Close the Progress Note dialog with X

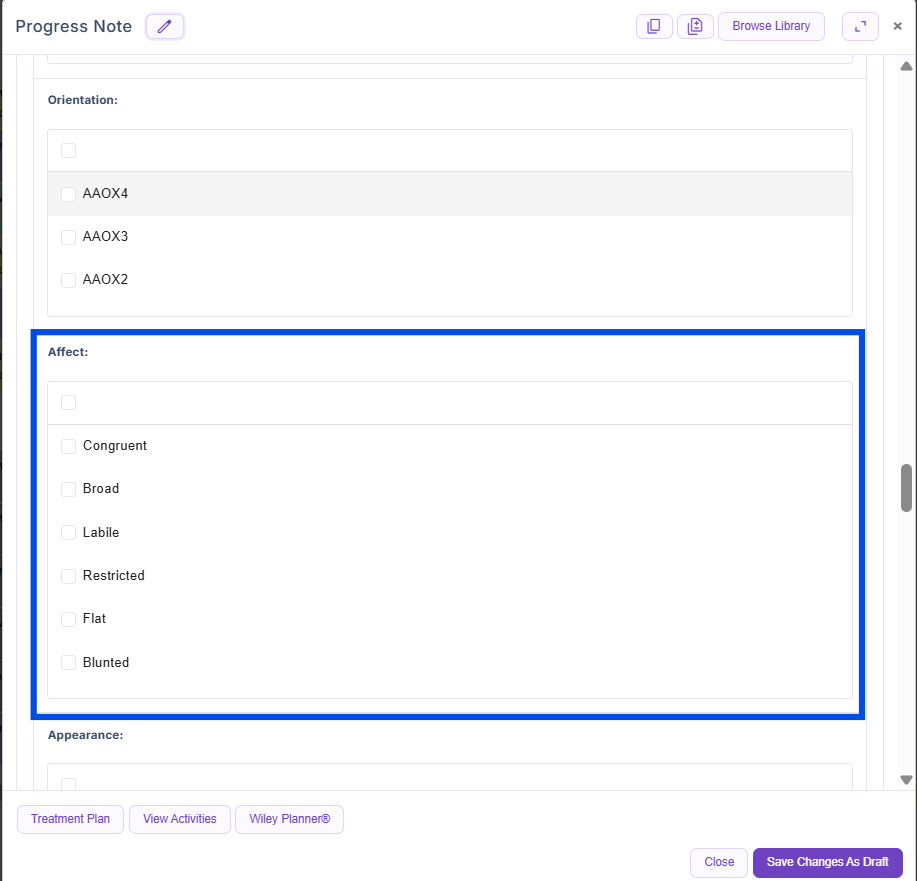[897, 27]
